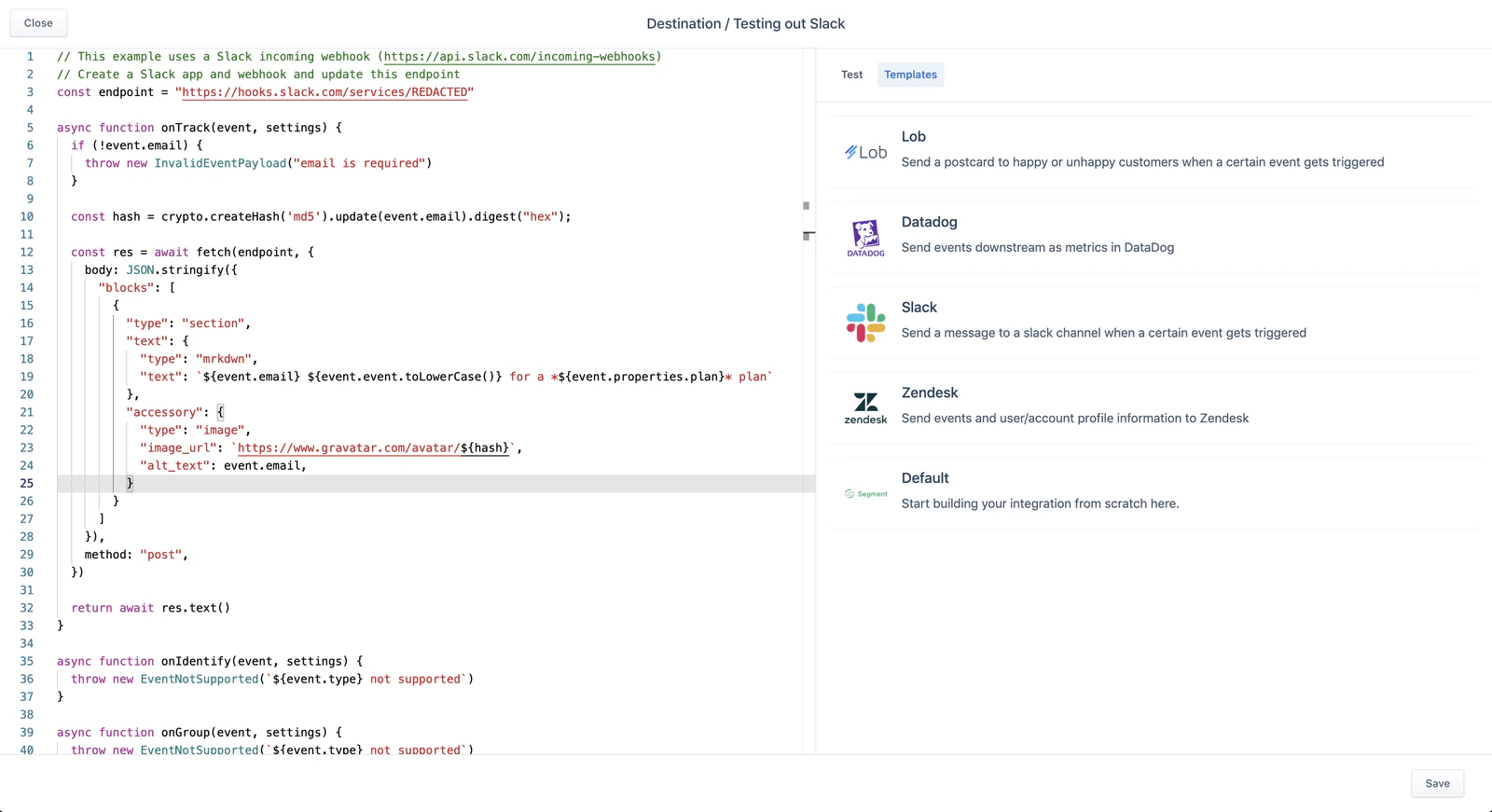Image resolution: width=1492 pixels, height=812 pixels.
Task: Select the Default template title
Action: (x=925, y=478)
